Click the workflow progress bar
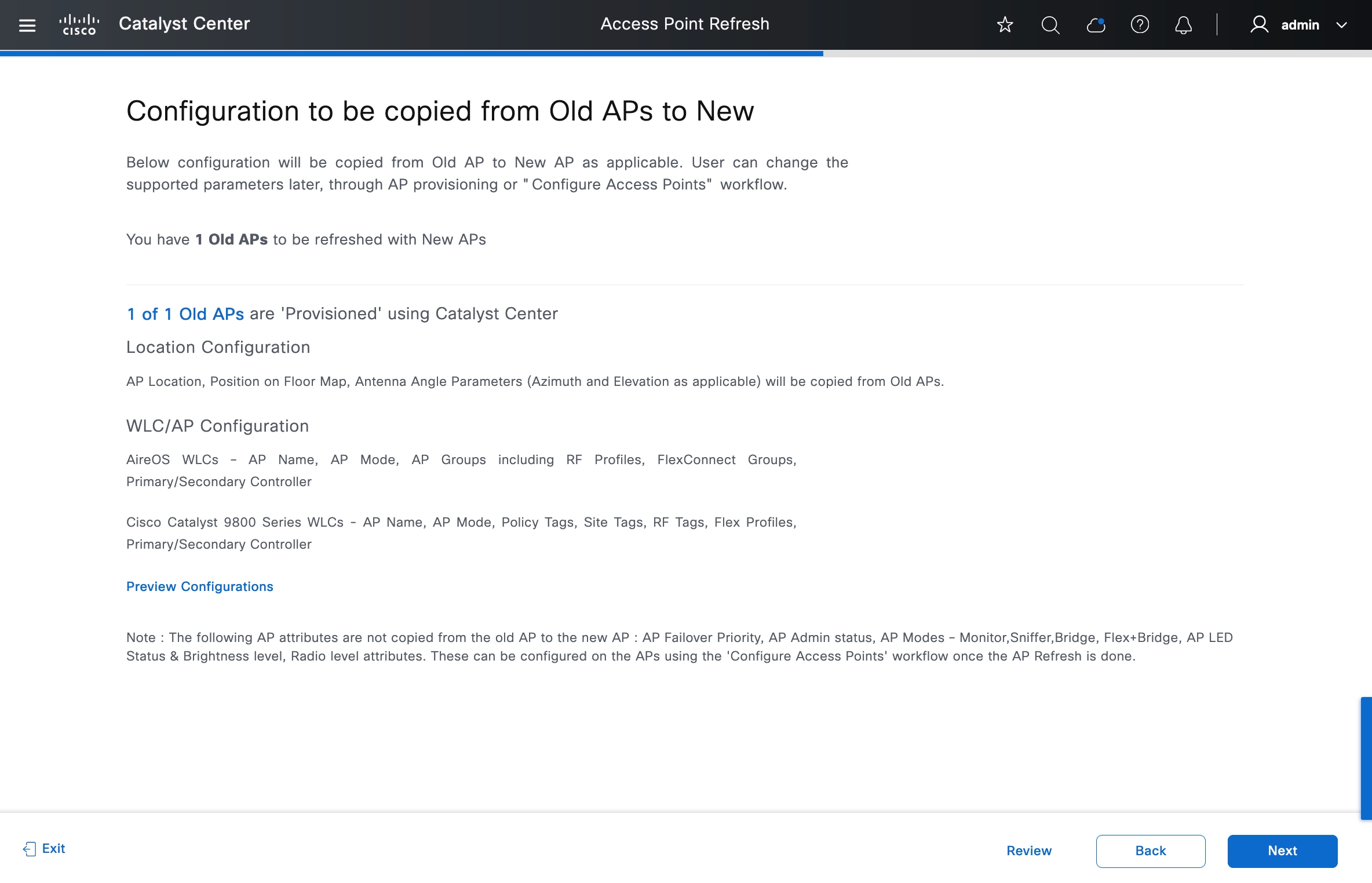This screenshot has height=883, width=1372. tap(411, 53)
